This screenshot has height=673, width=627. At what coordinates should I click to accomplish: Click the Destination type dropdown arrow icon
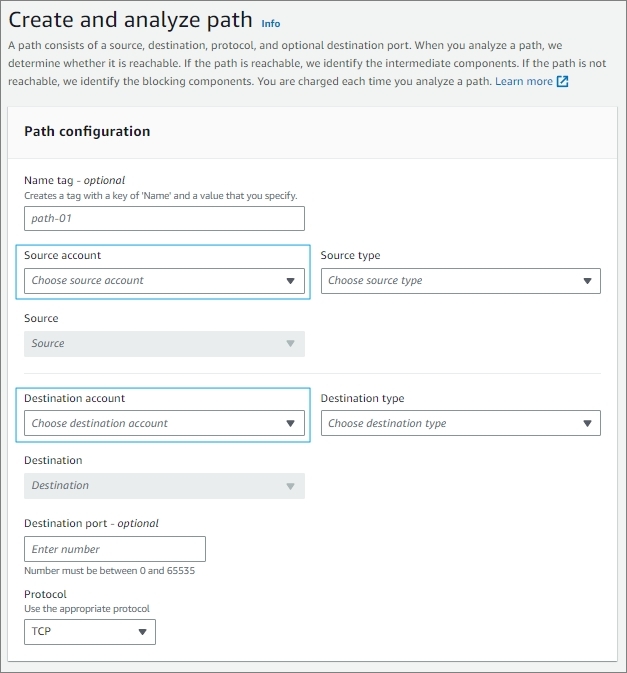[588, 424]
